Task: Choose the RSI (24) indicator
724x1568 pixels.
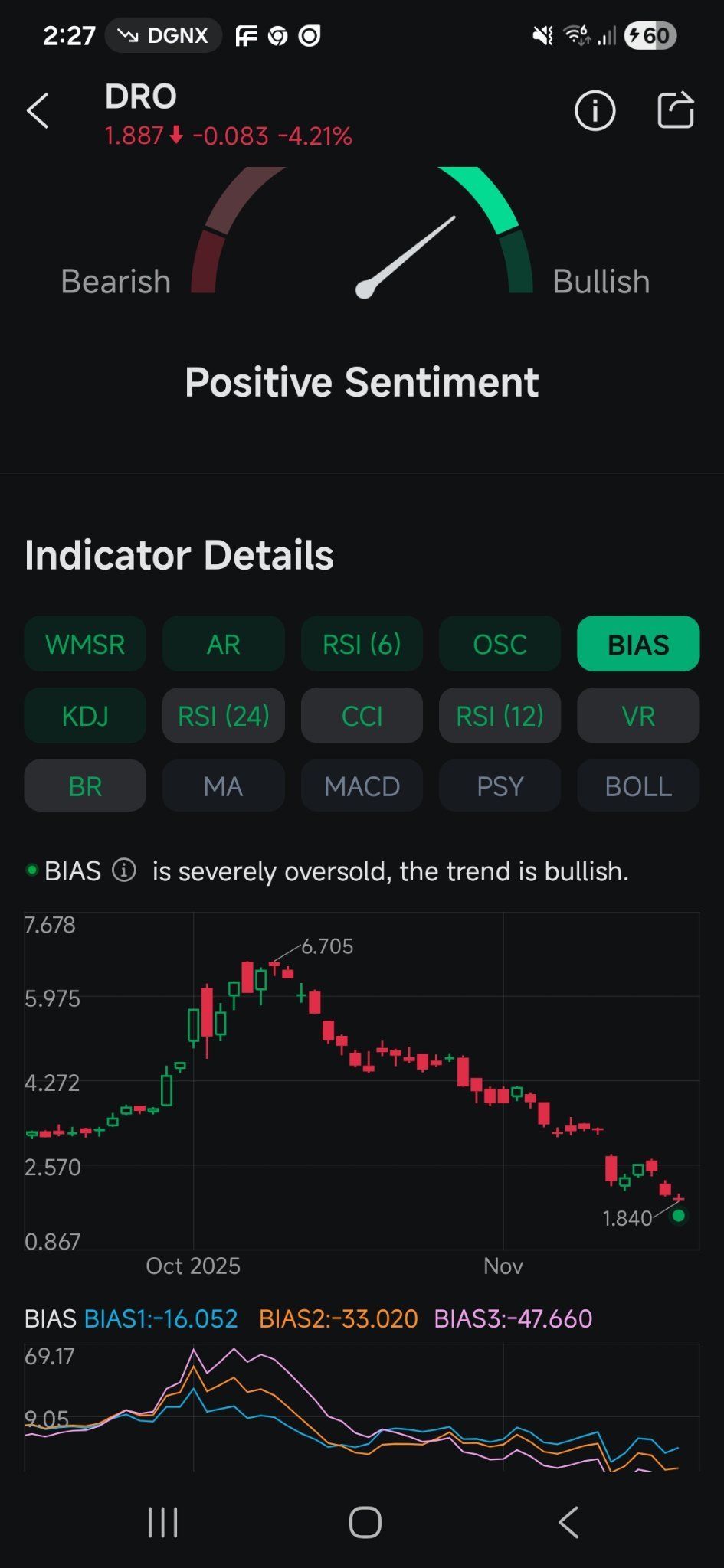Action: tap(224, 716)
